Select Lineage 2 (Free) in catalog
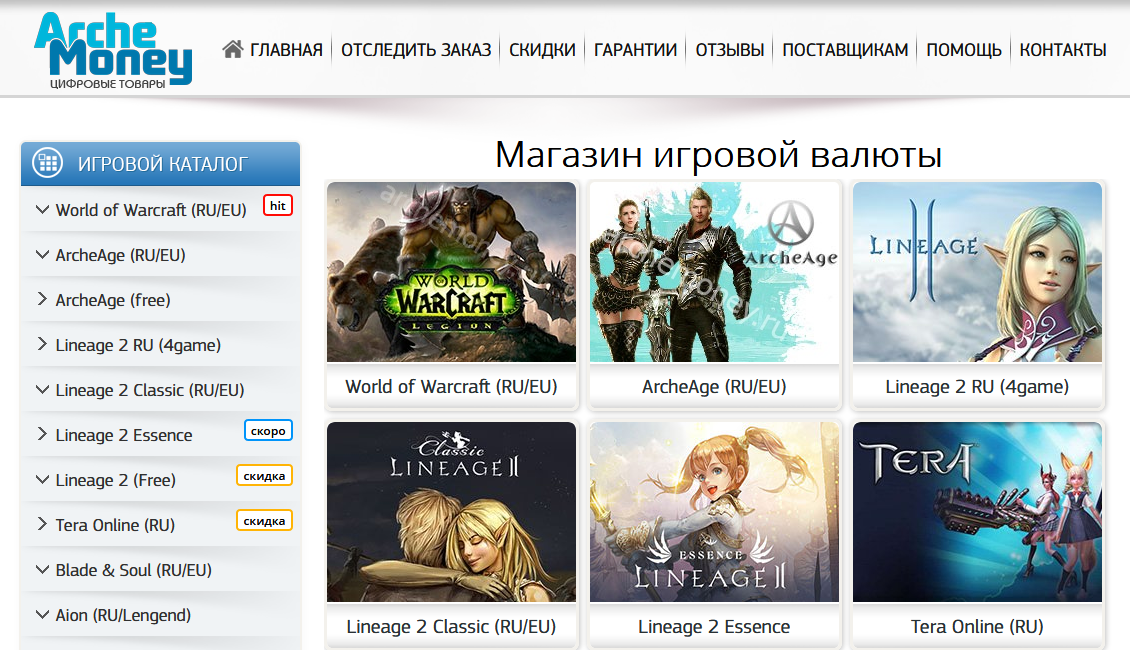This screenshot has height=650, width=1130. click(x=116, y=480)
